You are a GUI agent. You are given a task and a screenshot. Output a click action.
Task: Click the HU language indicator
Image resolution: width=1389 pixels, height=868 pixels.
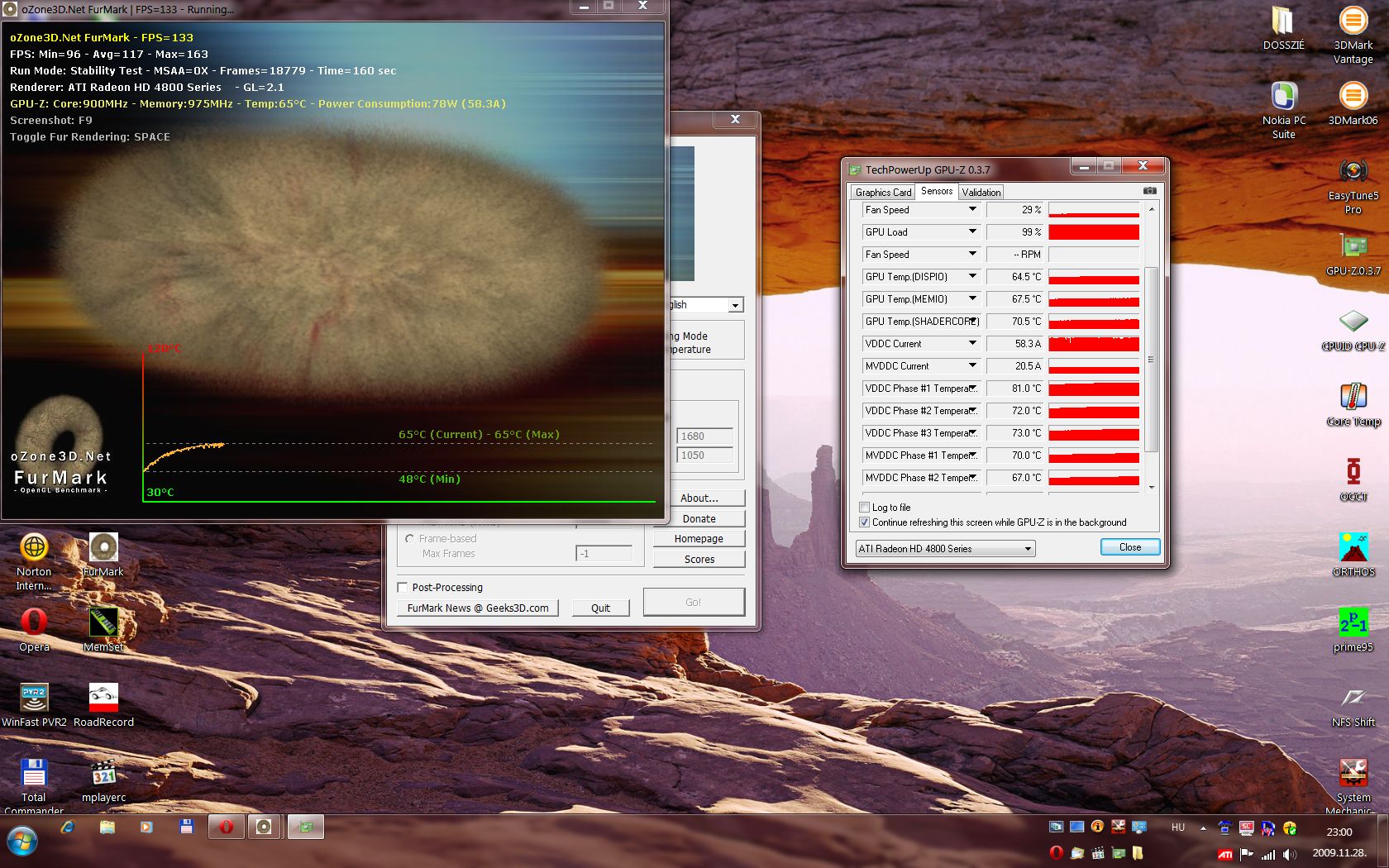1178,827
